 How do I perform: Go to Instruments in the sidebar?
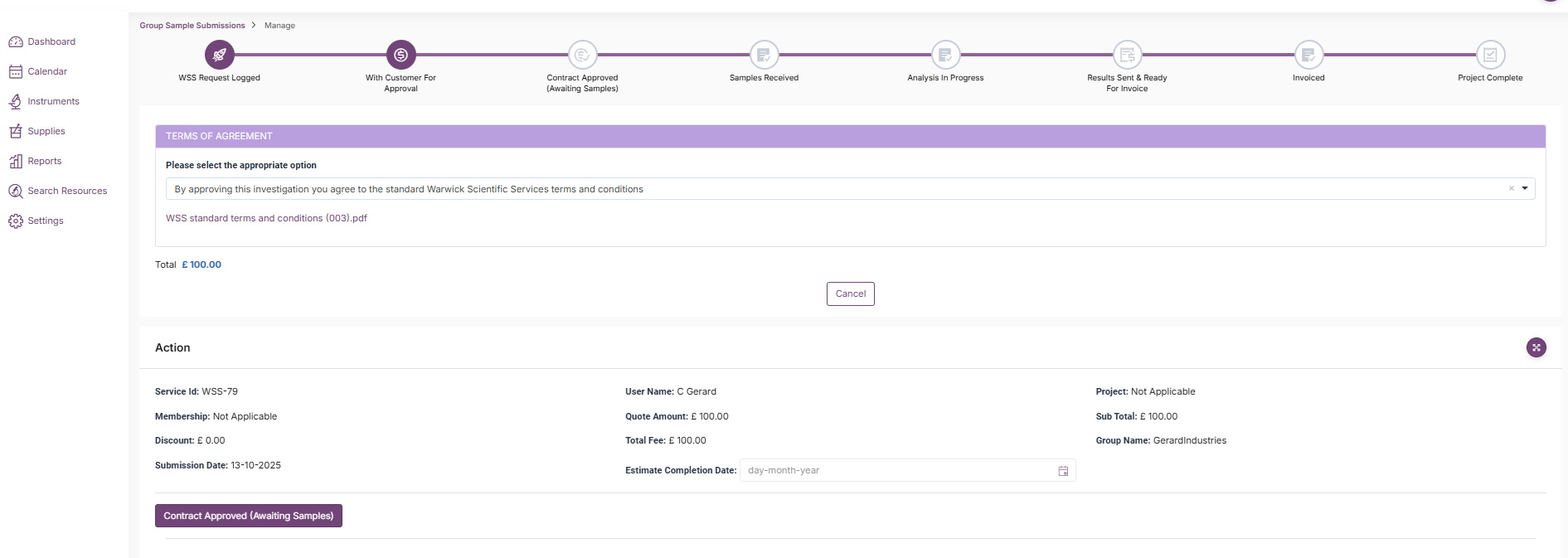tap(53, 101)
